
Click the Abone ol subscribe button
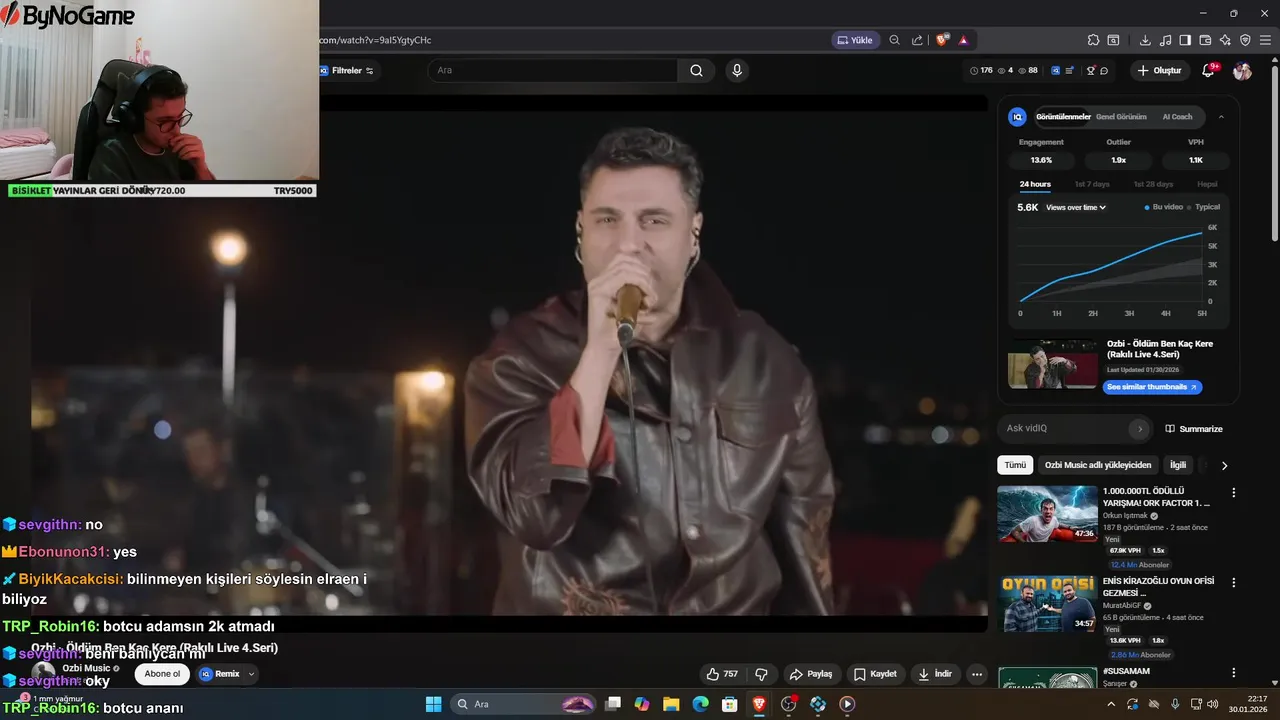click(162, 674)
